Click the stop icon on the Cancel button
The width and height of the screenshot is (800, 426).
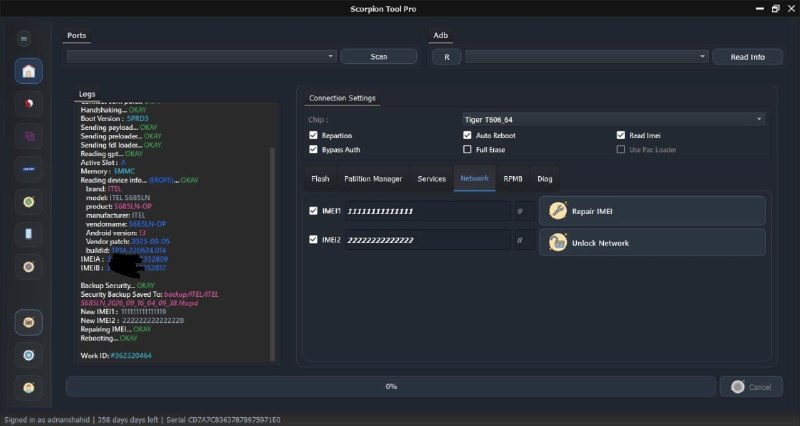coord(738,387)
